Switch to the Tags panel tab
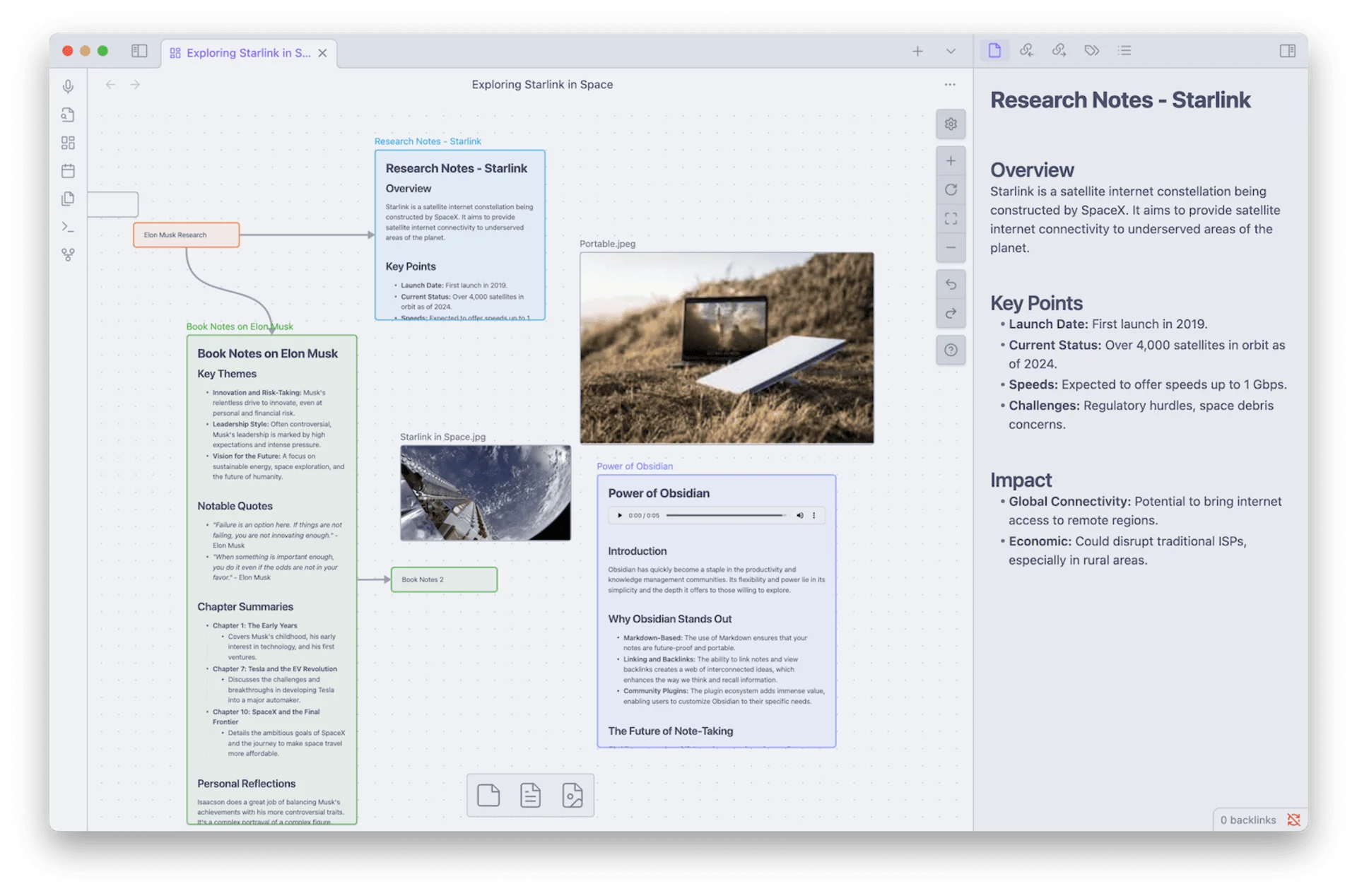Screen dimensions: 1357x896 tap(1092, 51)
